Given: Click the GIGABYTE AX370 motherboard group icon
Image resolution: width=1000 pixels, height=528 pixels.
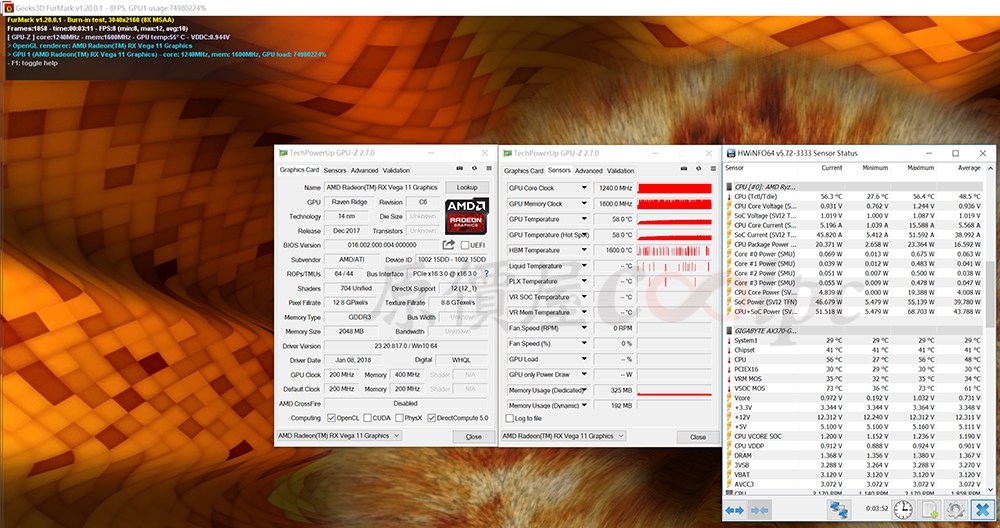Looking at the screenshot, I should pos(730,331).
